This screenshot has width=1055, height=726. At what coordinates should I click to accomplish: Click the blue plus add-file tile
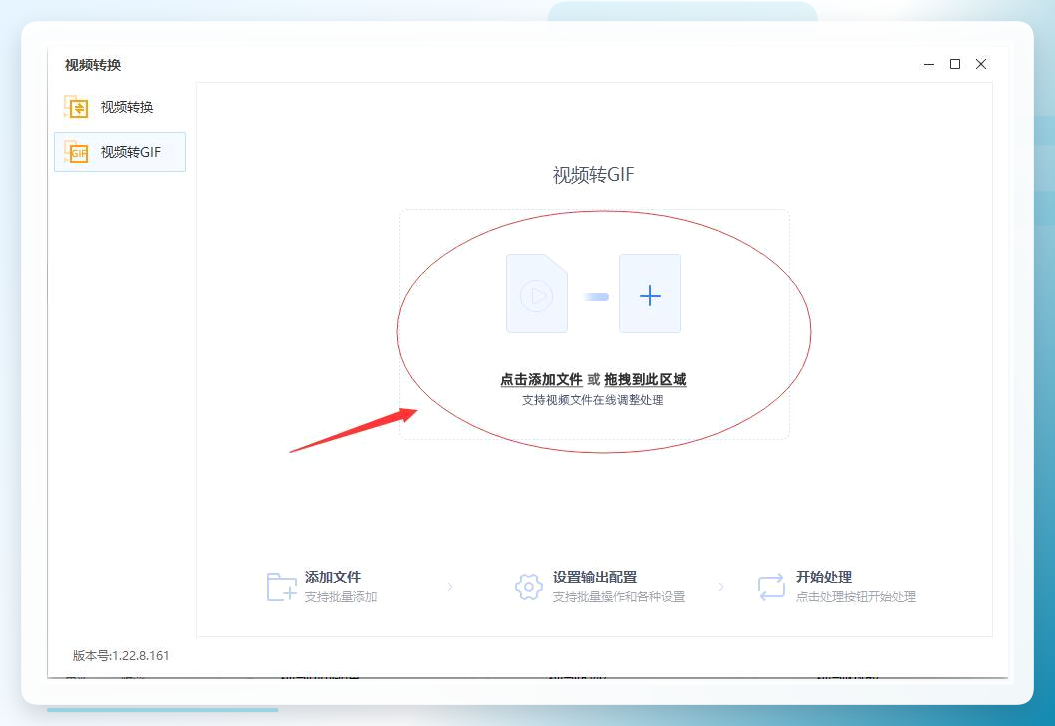(650, 293)
